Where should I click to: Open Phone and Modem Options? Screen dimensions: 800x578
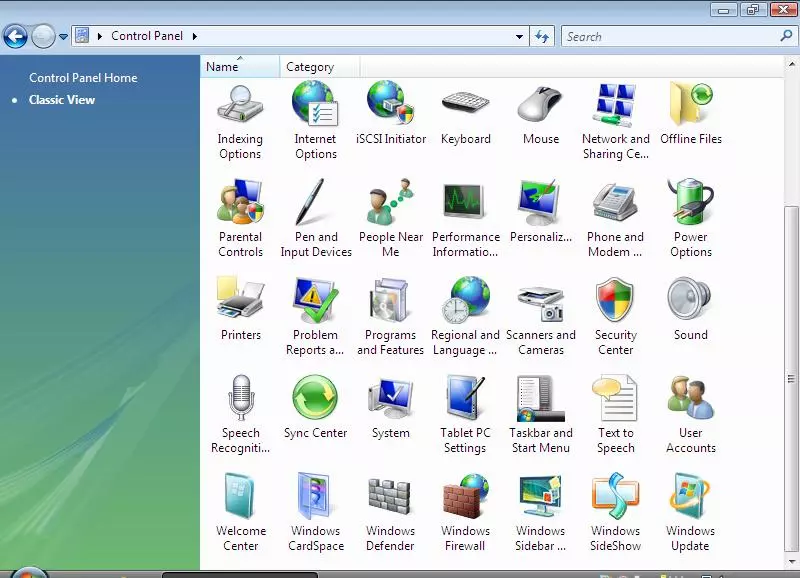tap(615, 219)
